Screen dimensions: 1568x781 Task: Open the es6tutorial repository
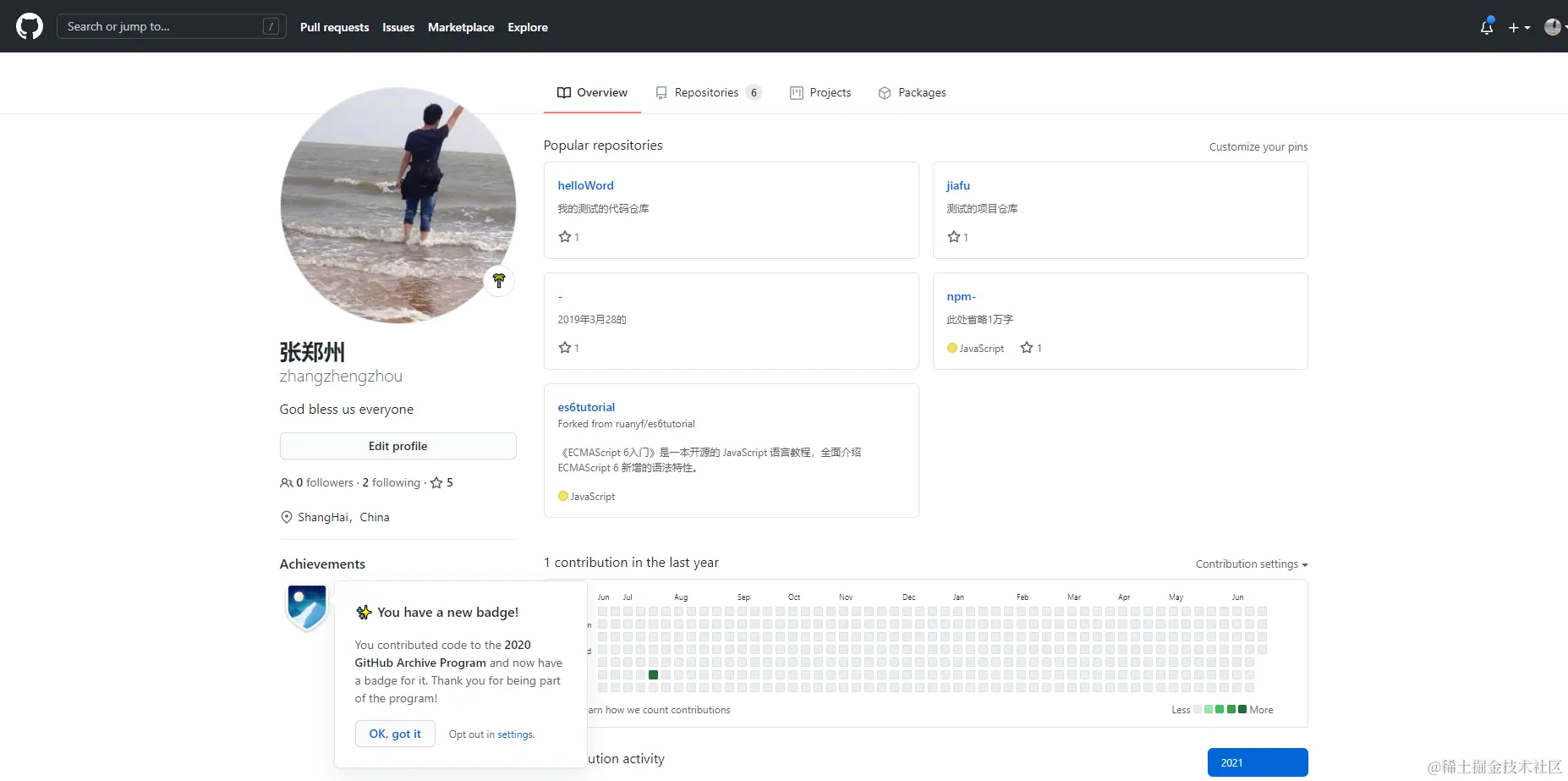click(586, 407)
